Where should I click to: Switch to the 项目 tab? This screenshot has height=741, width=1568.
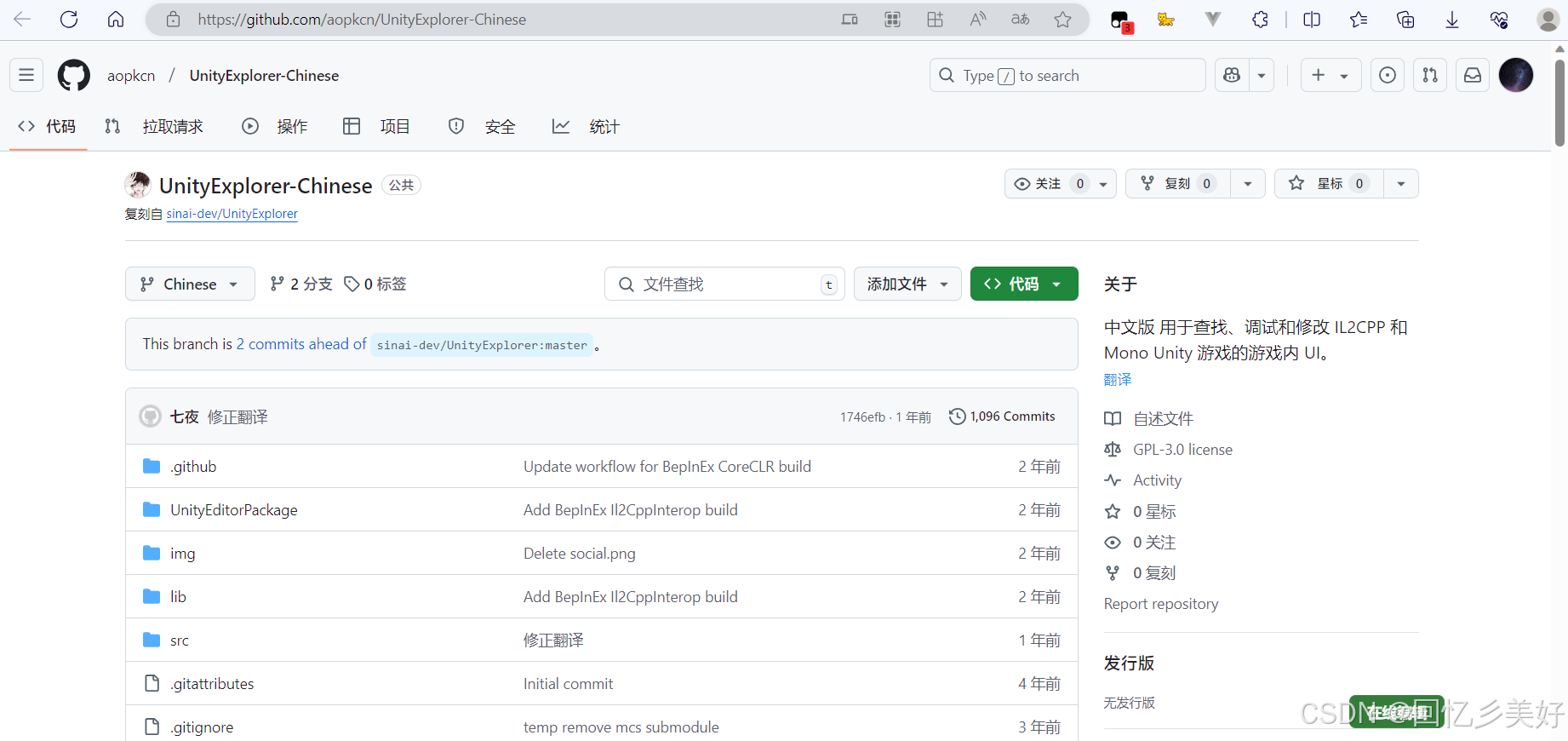[x=376, y=126]
